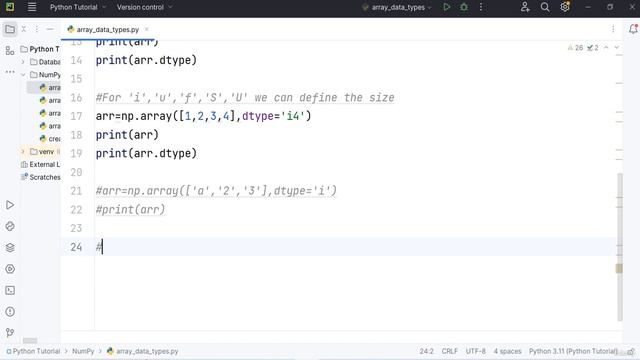Viewport: 640px width, 360px height.
Task: Select the highlighted array file in tree
Action: pyautogui.click(x=44, y=87)
